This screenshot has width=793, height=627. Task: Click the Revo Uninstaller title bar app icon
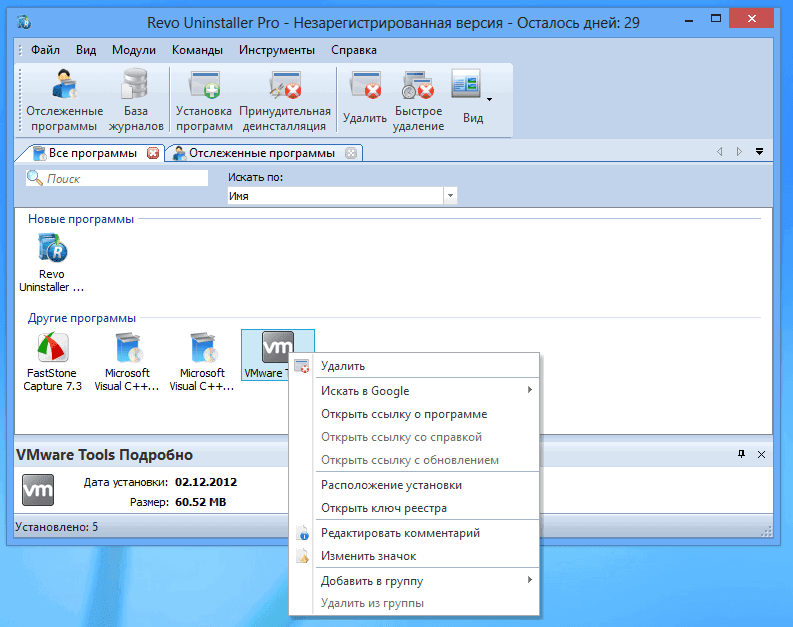24,22
